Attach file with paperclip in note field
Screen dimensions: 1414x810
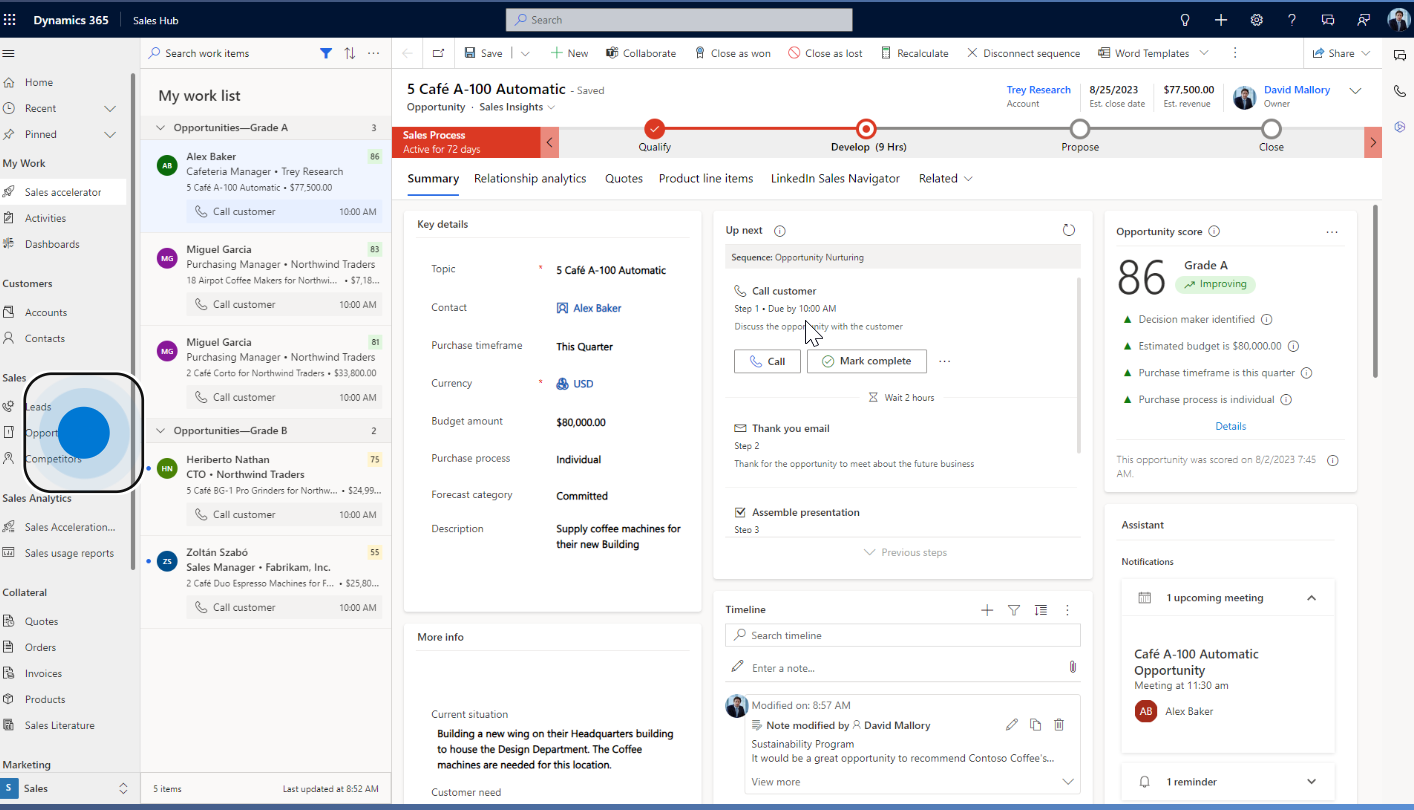click(1072, 667)
